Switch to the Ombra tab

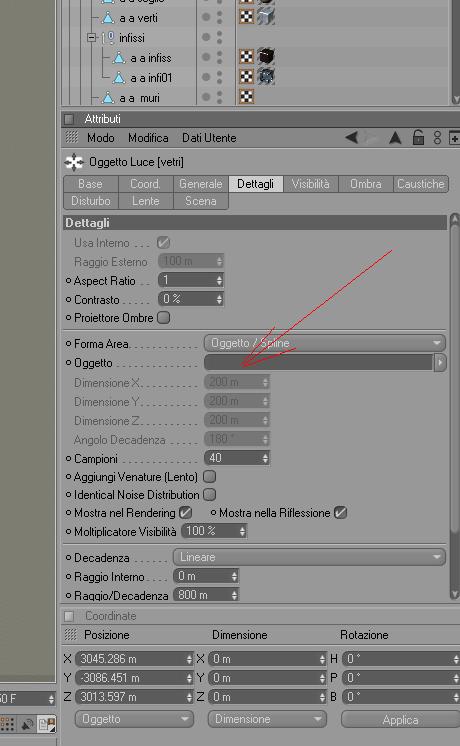(366, 184)
